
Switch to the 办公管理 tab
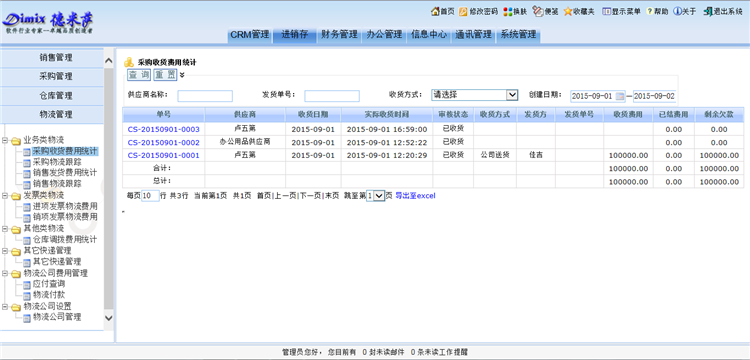tap(384, 35)
